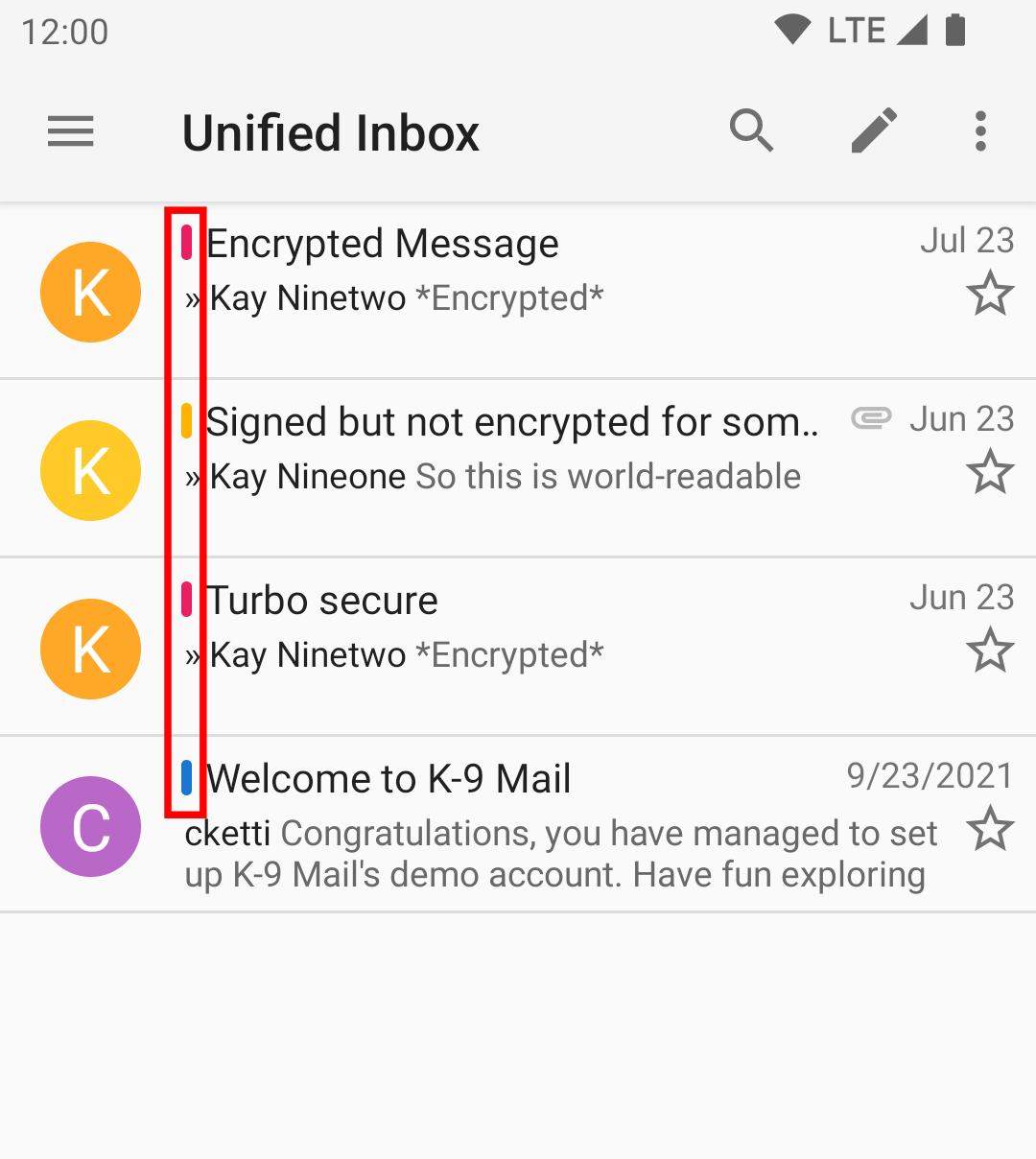Image resolution: width=1036 pixels, height=1159 pixels.
Task: Click the red account color chip on Encrypted Message
Action: (187, 243)
